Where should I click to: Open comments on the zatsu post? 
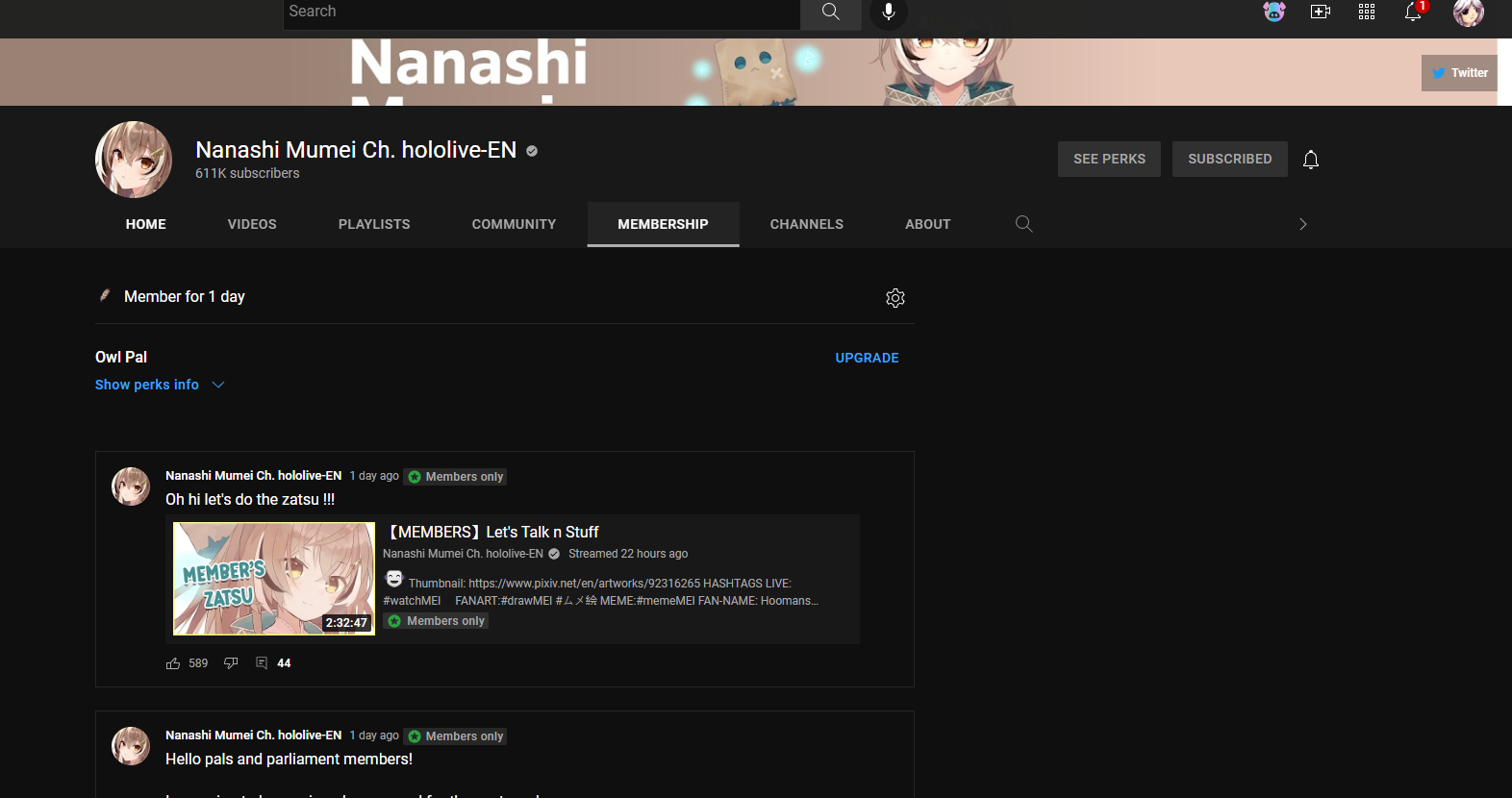pyautogui.click(x=262, y=663)
